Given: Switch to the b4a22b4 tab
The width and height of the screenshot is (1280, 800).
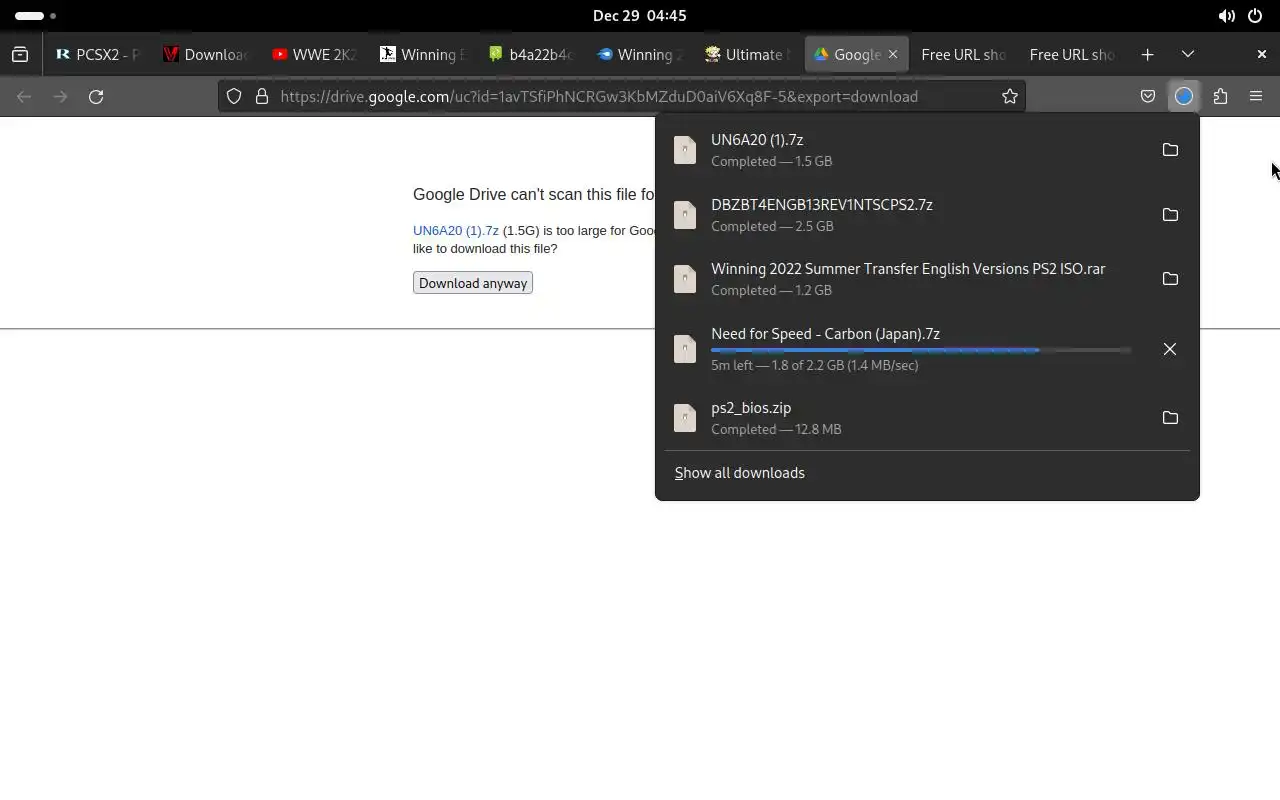Looking at the screenshot, I should pos(531,55).
